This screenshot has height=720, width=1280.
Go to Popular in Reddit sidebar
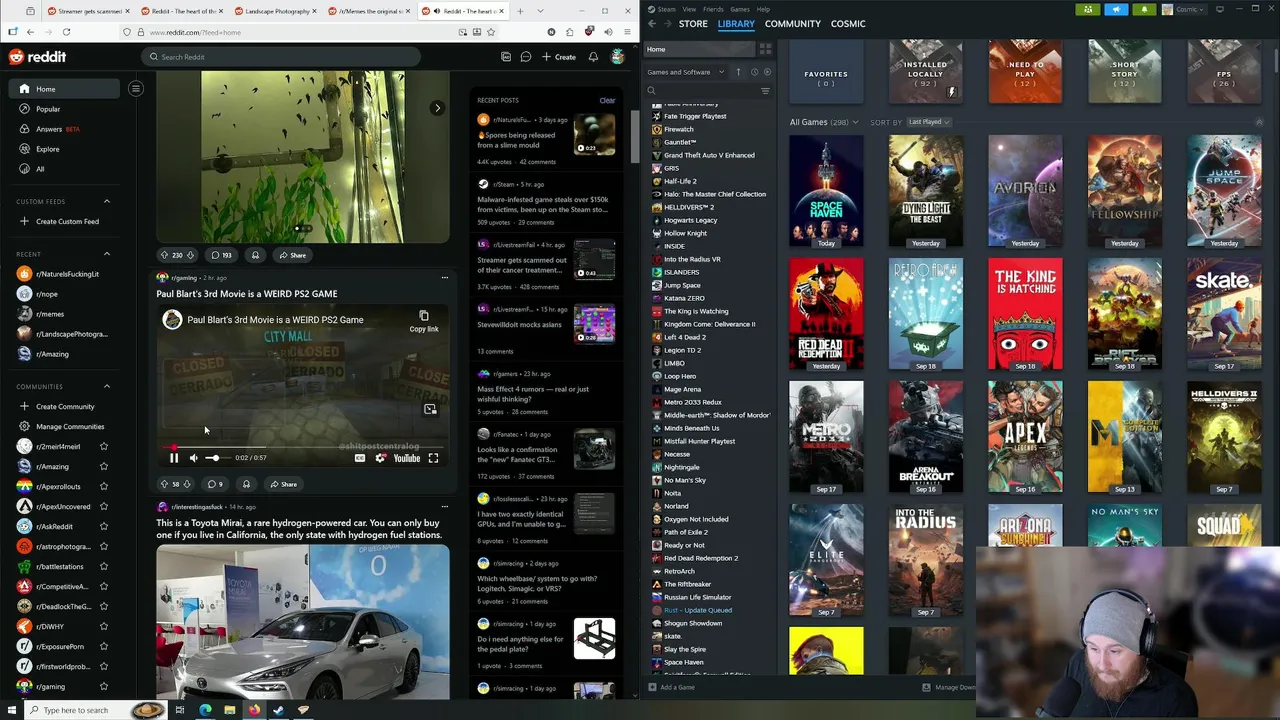63,109
